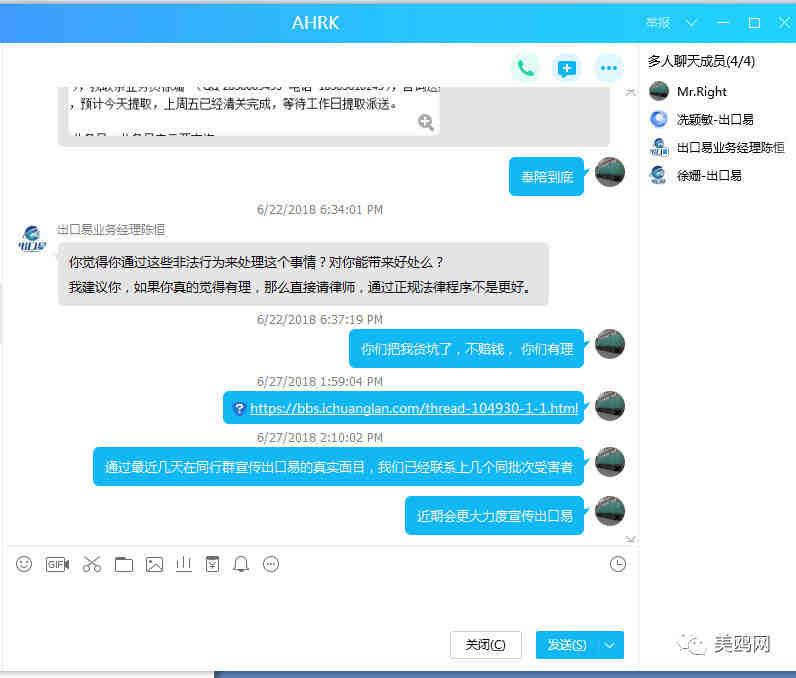Click message starting 通过最近几天在同行群

[x=339, y=467]
